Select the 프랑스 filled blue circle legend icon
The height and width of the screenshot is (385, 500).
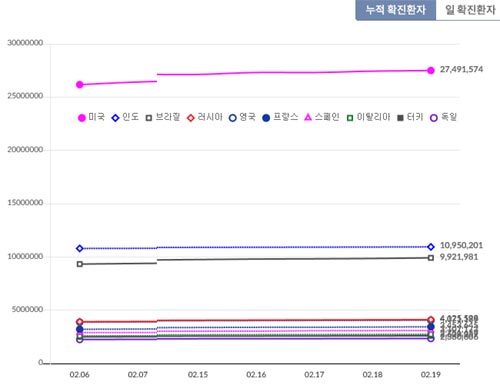click(266, 118)
